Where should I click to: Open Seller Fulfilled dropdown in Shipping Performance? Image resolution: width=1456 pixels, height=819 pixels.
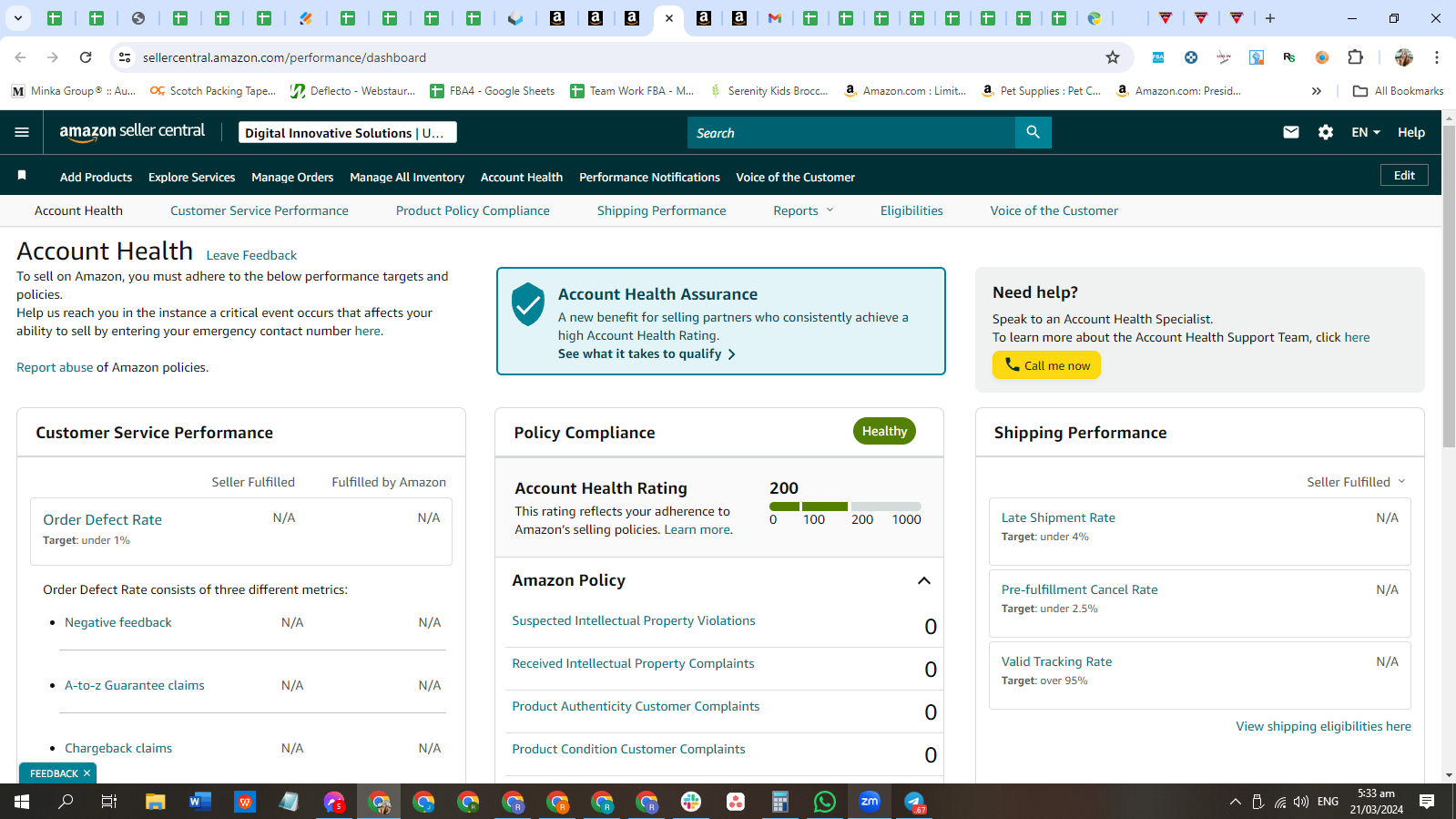(x=1356, y=482)
